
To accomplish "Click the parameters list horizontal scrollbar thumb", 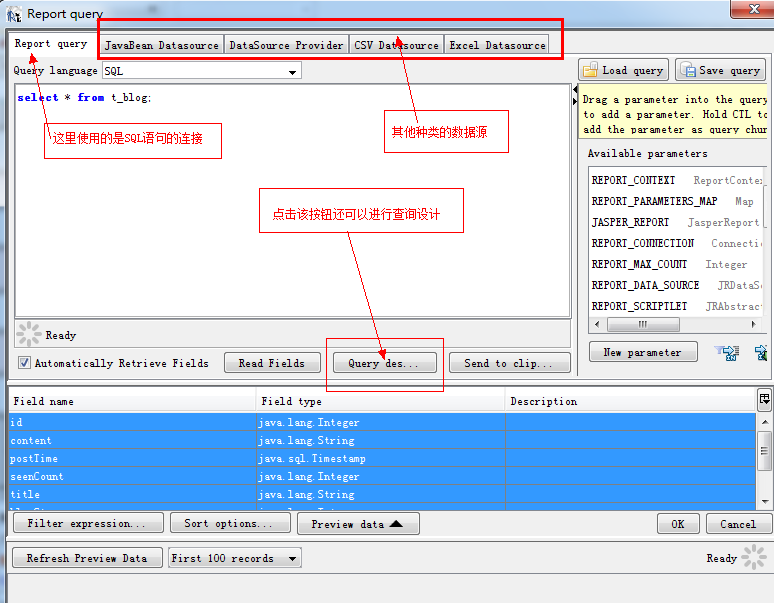I will click(643, 324).
